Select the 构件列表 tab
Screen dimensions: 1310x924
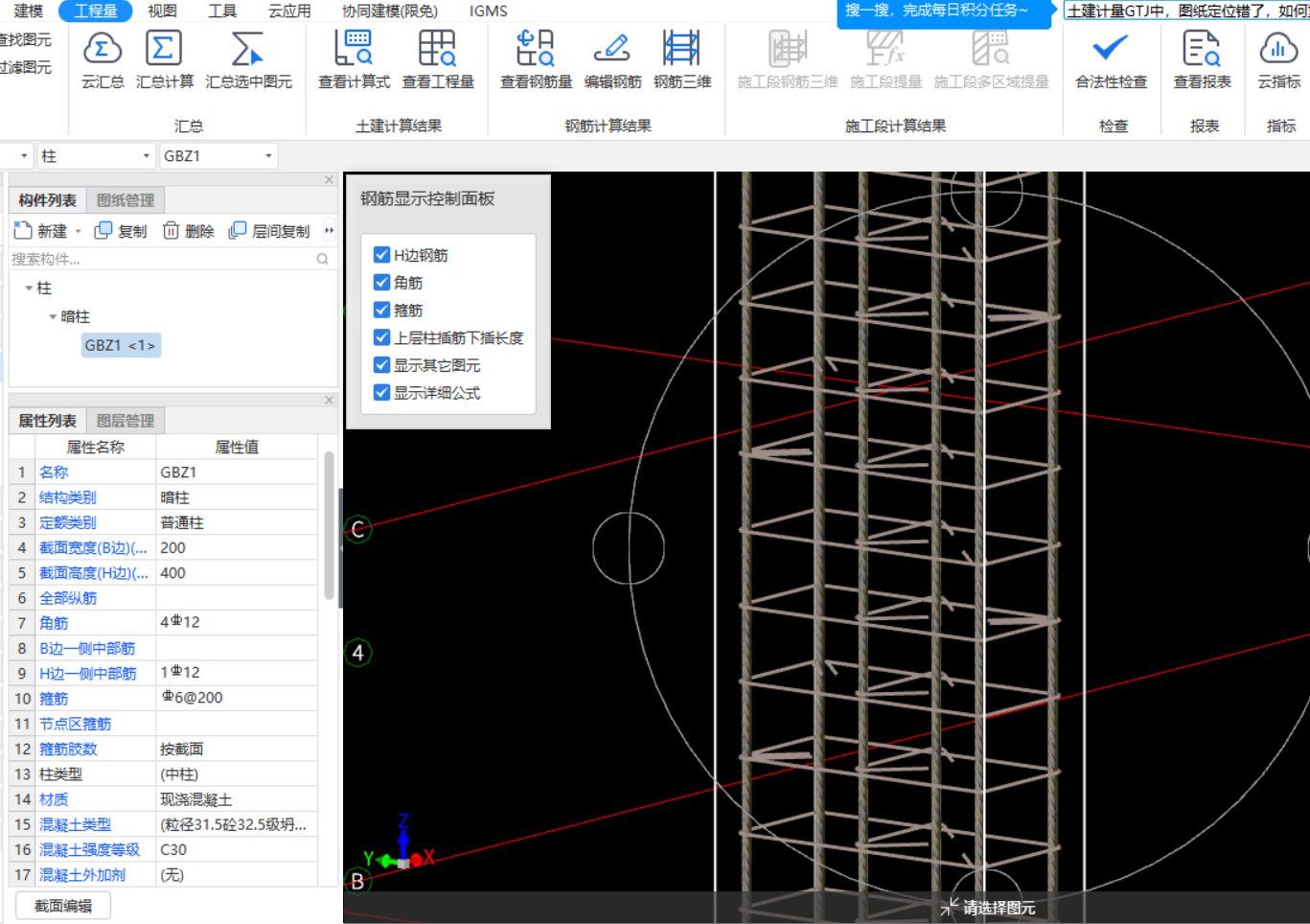(x=47, y=200)
